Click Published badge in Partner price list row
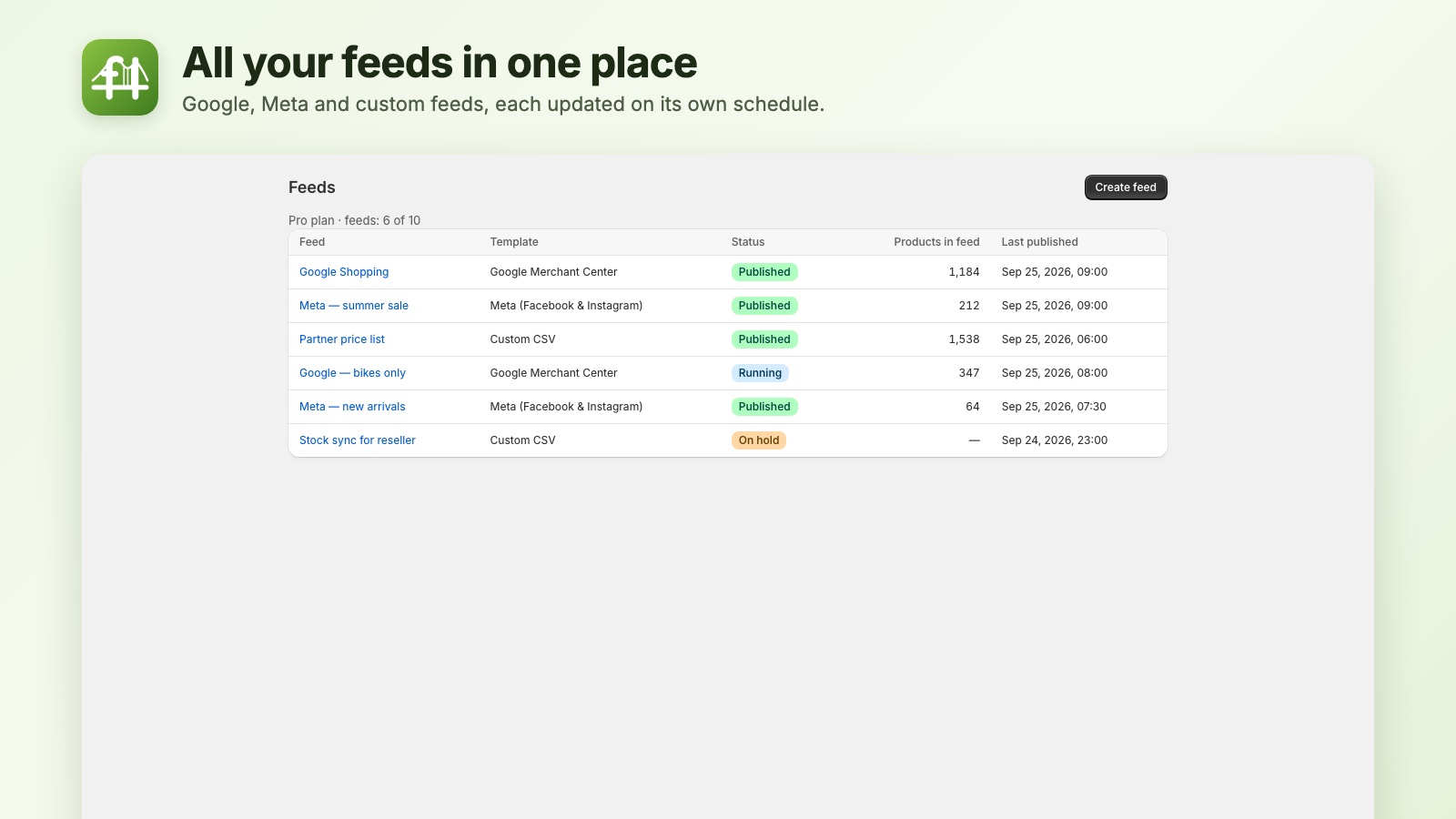 (764, 339)
